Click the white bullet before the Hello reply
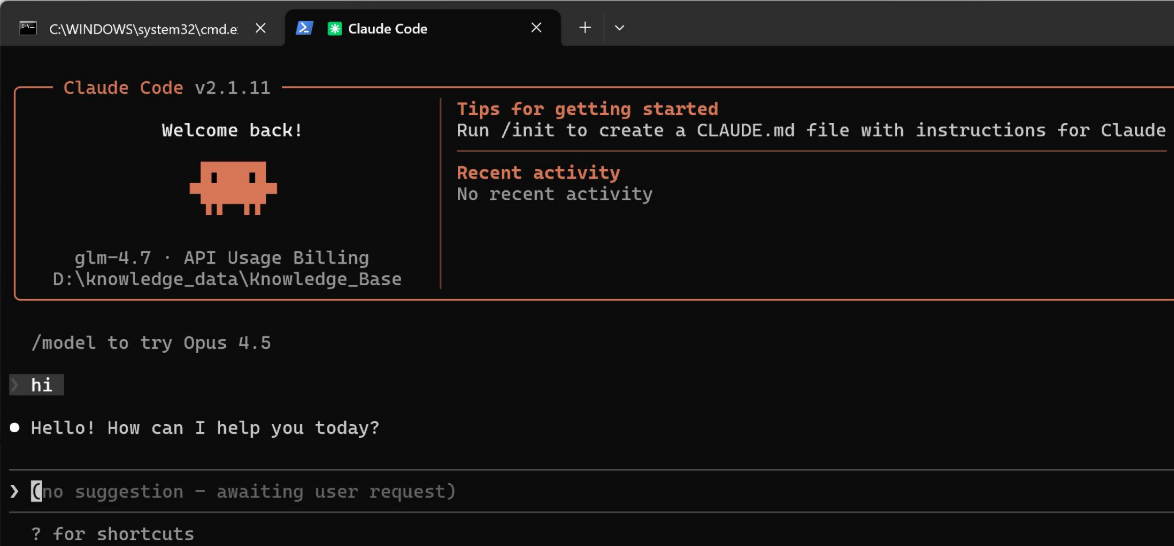 tap(14, 428)
